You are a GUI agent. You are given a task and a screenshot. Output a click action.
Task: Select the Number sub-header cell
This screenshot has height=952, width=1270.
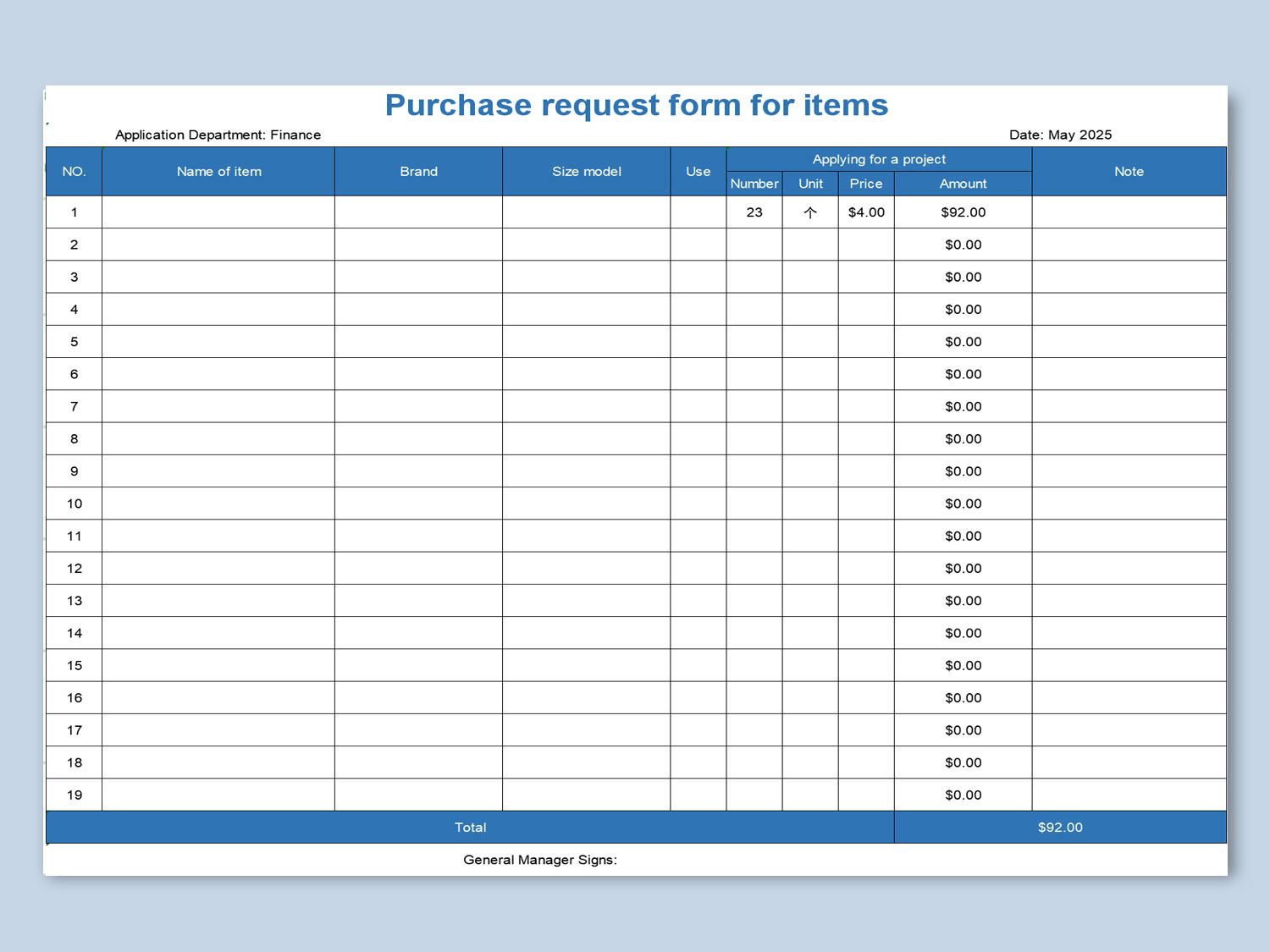click(754, 184)
